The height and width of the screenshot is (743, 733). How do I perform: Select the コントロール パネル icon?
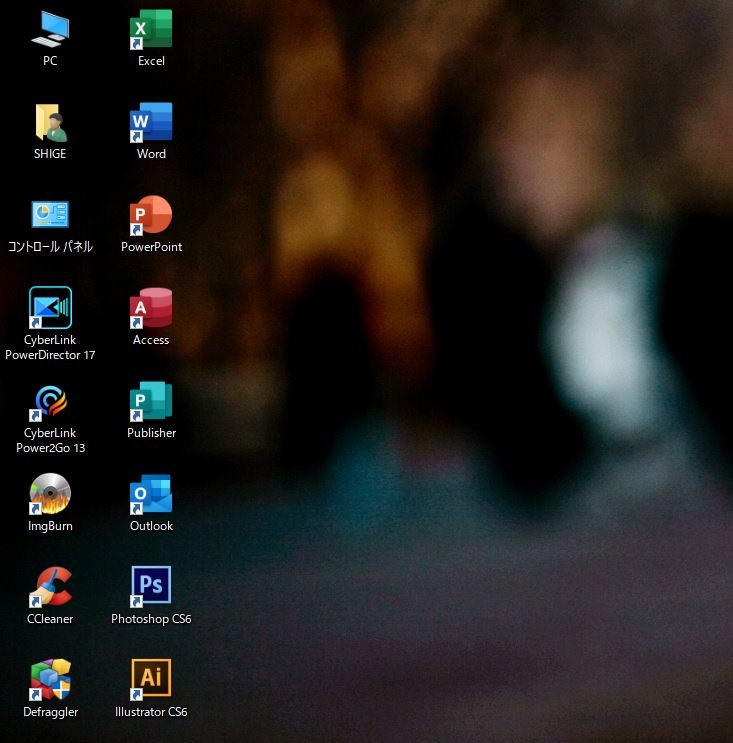coord(50,215)
